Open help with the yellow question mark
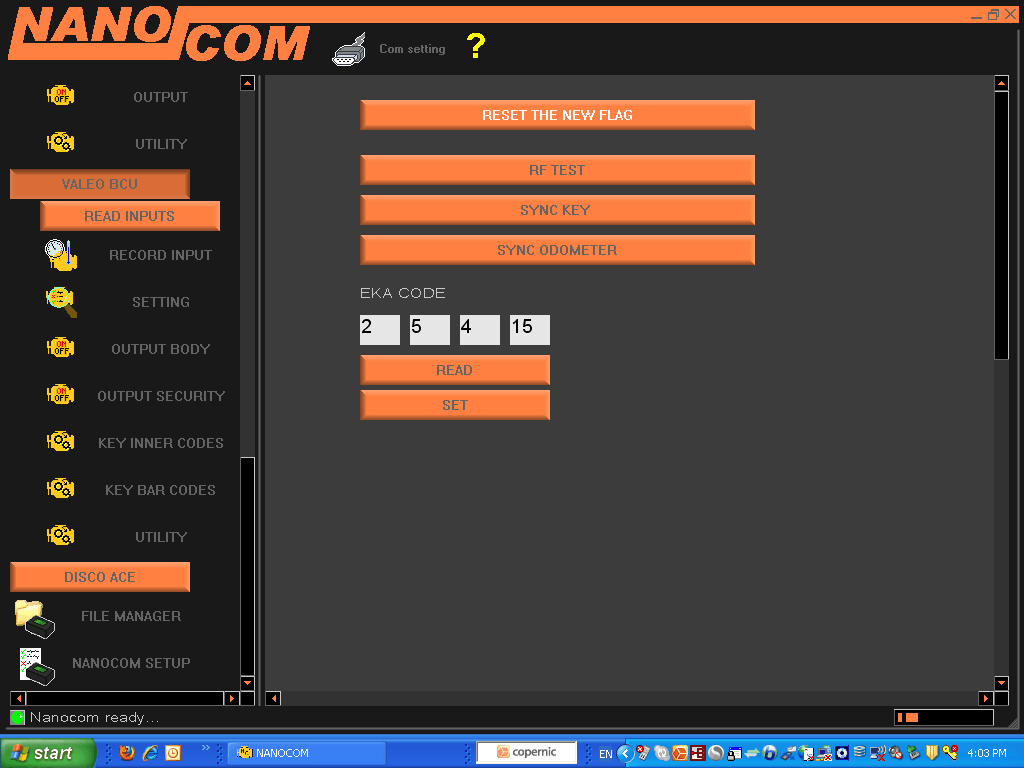 tap(476, 46)
